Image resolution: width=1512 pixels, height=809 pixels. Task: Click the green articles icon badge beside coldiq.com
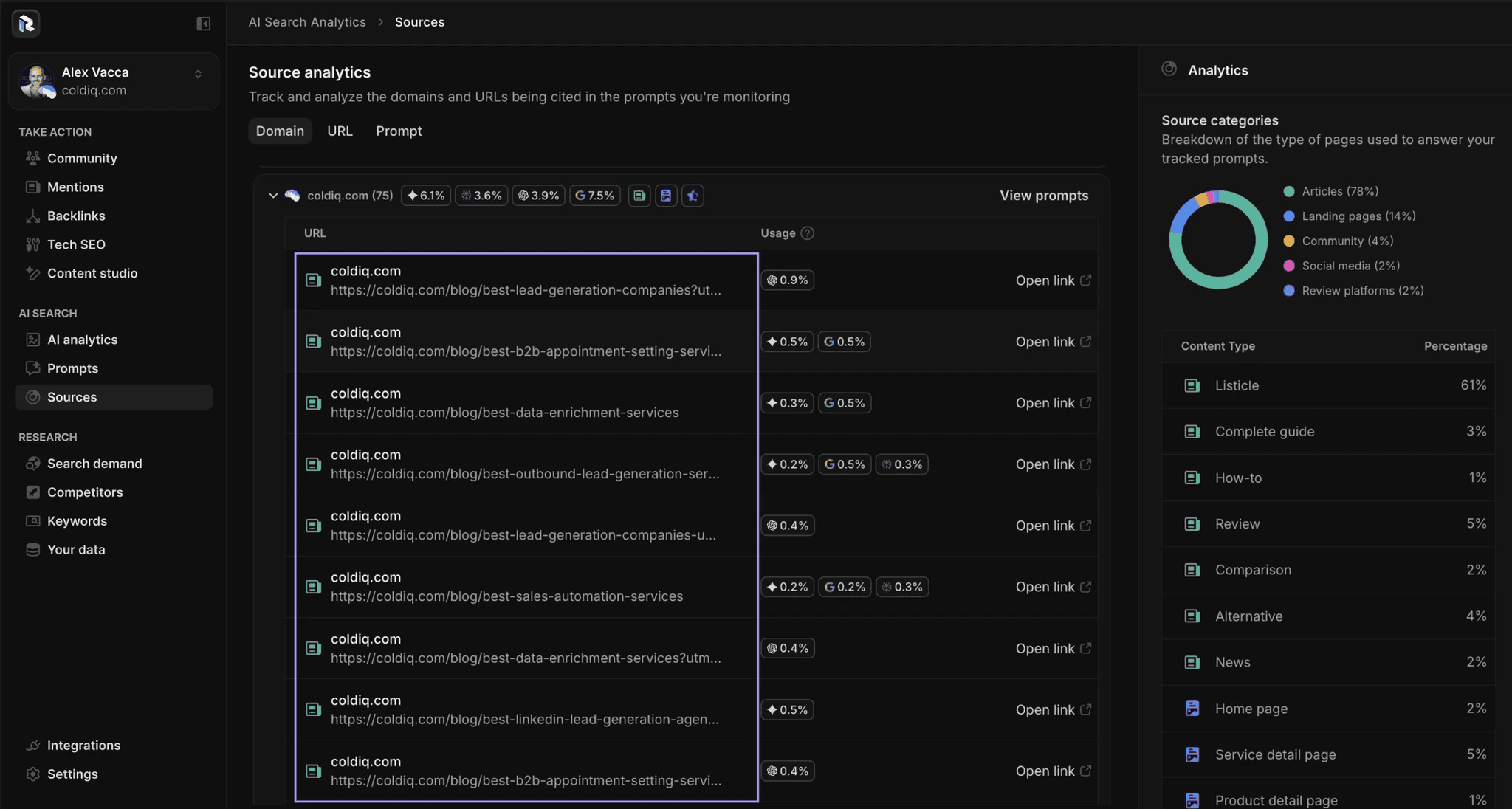pos(639,196)
